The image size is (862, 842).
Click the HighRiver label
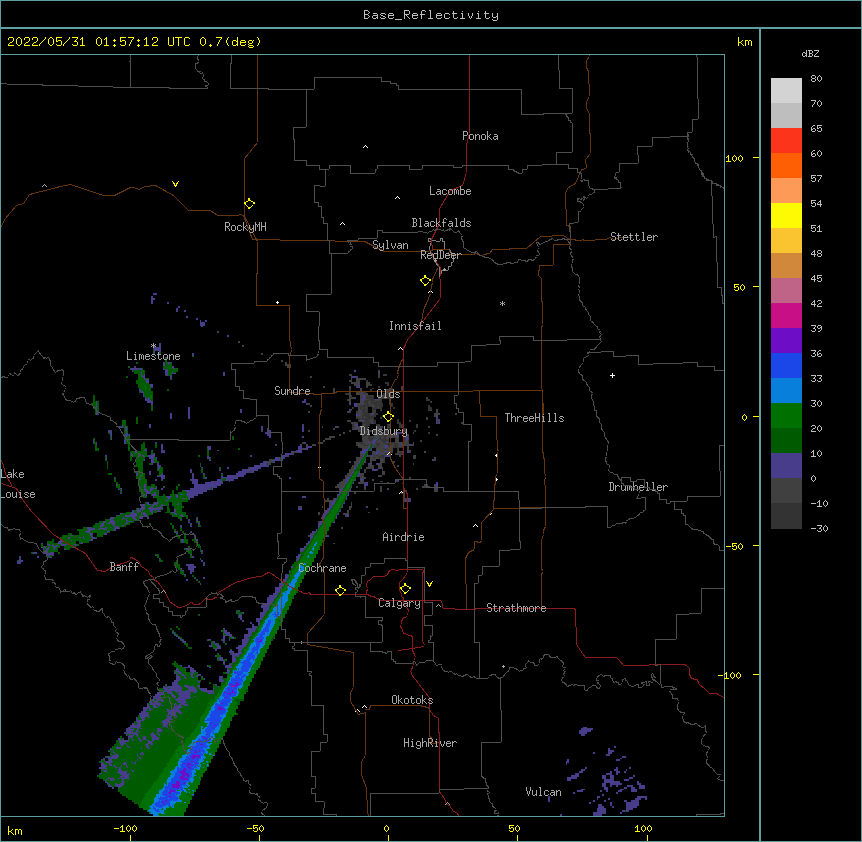(x=430, y=743)
